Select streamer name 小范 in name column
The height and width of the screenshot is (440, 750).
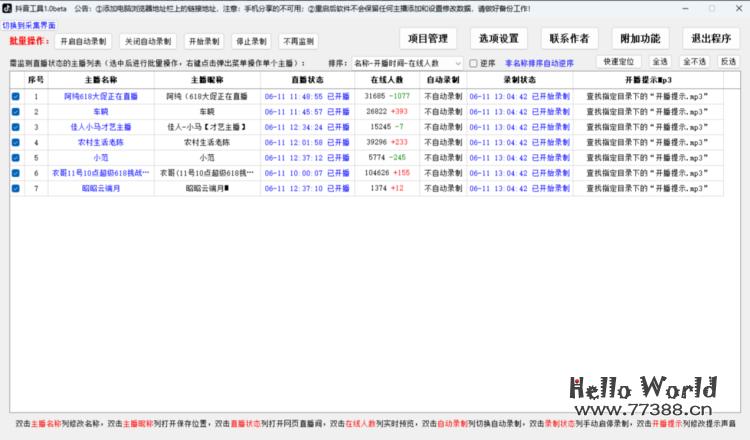(101, 158)
